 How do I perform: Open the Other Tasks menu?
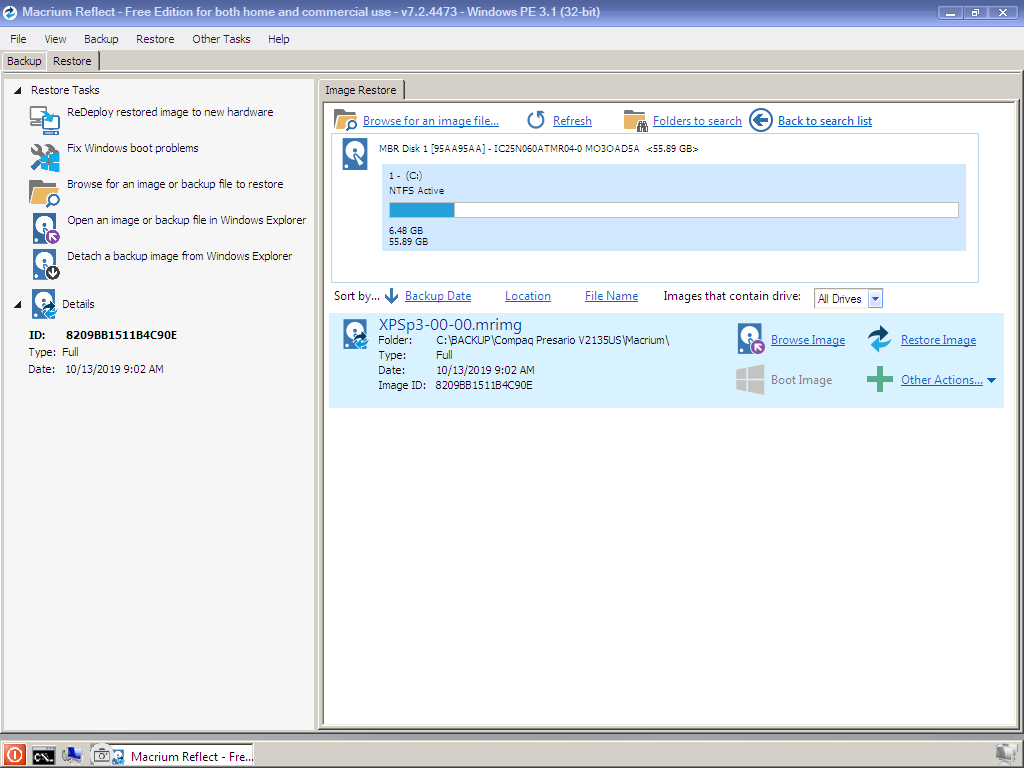pos(221,39)
